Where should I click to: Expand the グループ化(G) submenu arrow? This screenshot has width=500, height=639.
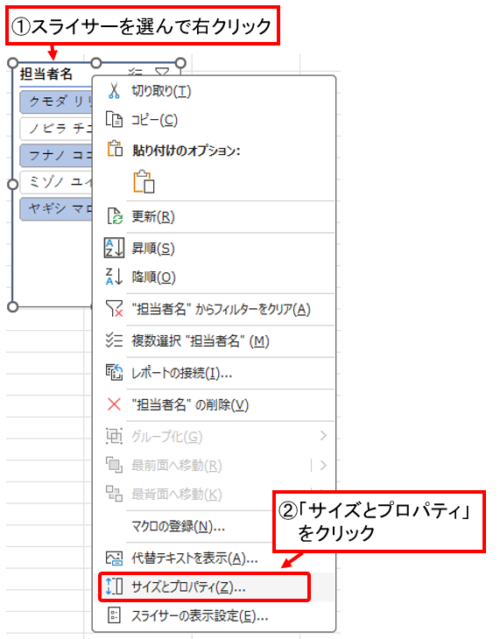[323, 436]
